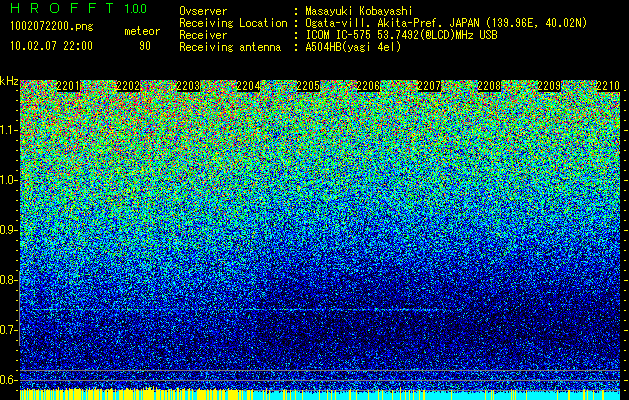629x400 pixels.
Task: Click the 0.6 kHz axis tick label
Action: pos(9,380)
